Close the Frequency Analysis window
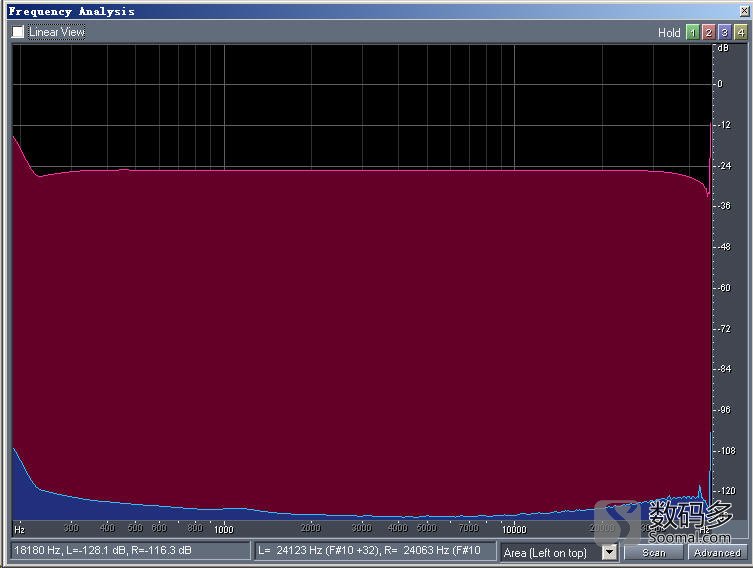753x568 pixels. (744, 11)
